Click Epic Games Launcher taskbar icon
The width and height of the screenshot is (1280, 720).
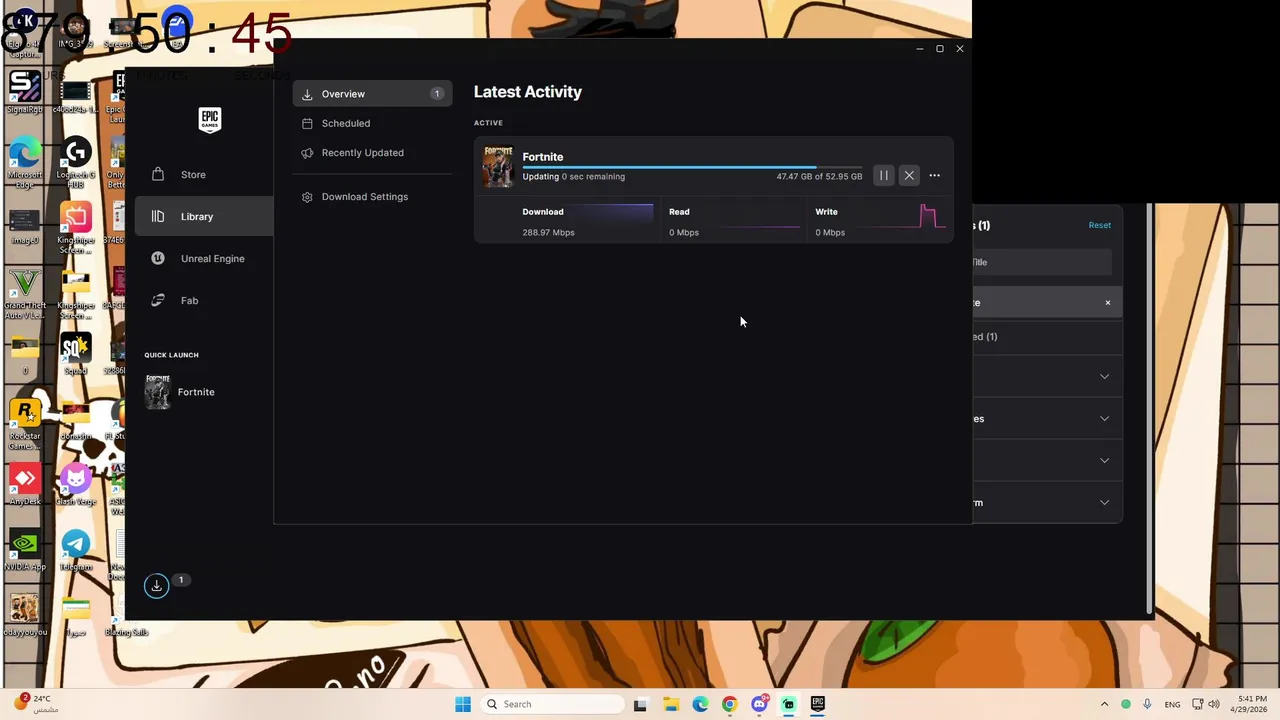tap(818, 704)
